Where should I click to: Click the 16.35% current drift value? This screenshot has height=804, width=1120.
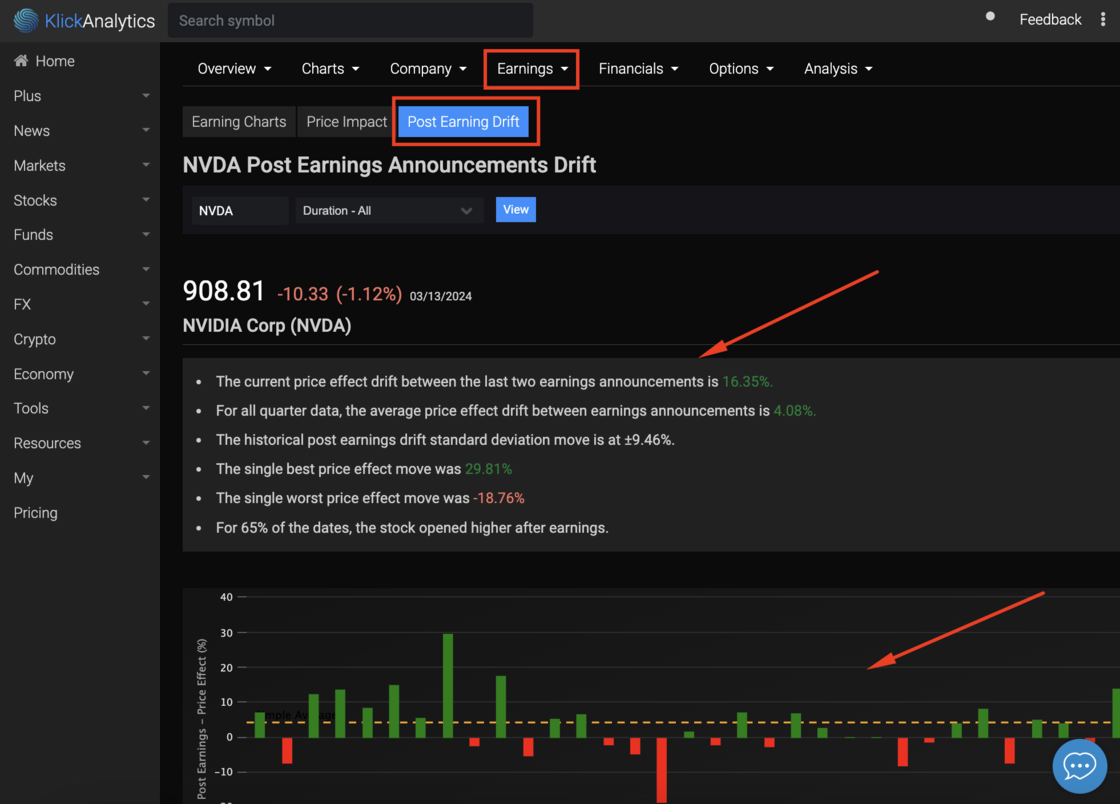(x=747, y=382)
